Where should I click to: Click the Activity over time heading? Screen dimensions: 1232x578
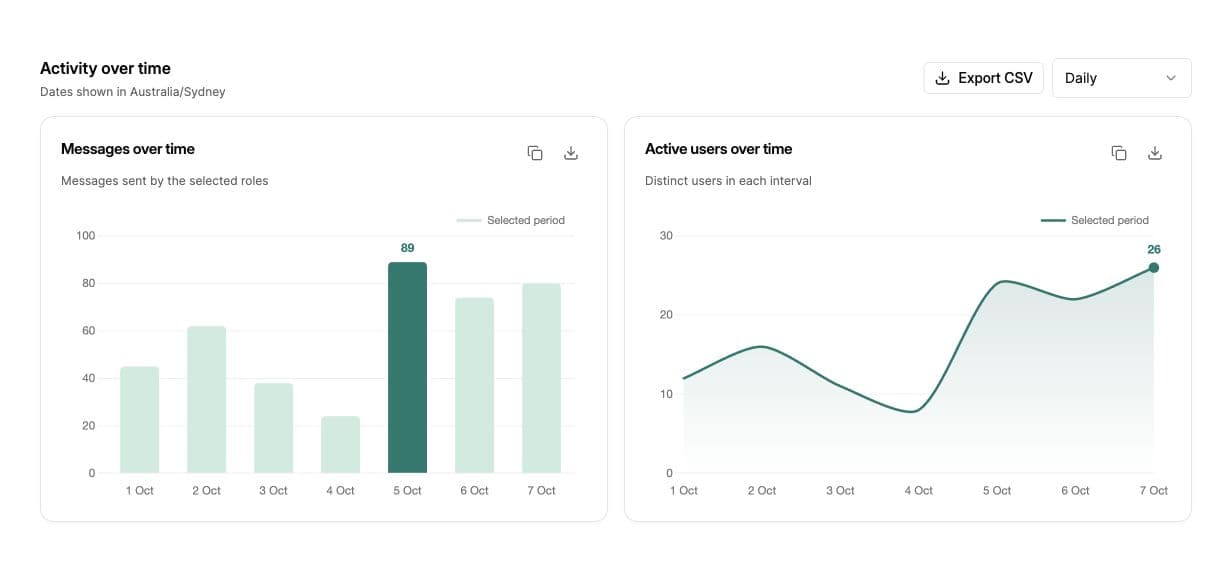pos(105,68)
